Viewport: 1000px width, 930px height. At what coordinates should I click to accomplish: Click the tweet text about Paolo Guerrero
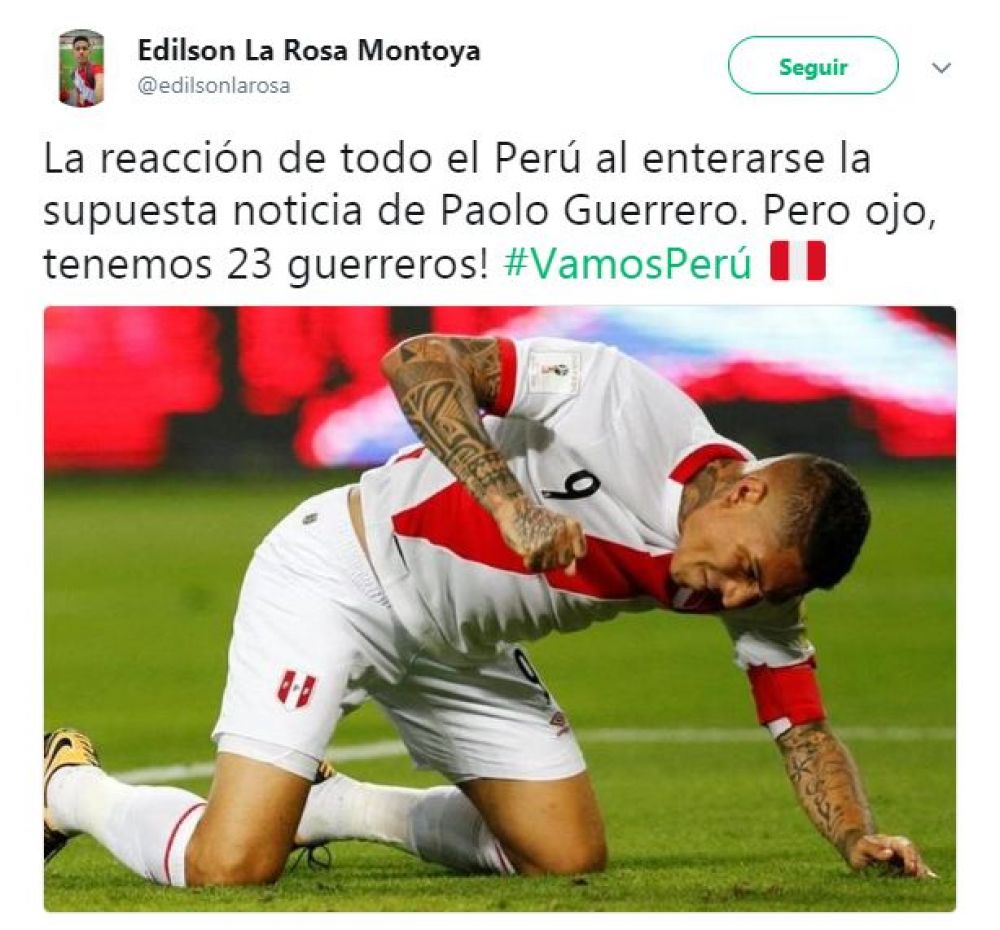[490, 210]
